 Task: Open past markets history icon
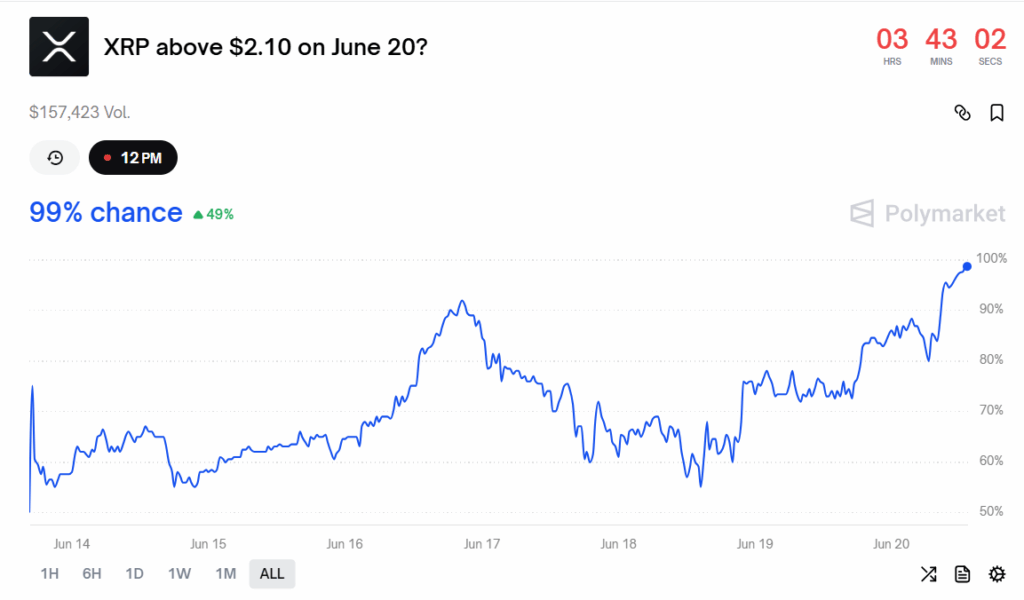55,158
